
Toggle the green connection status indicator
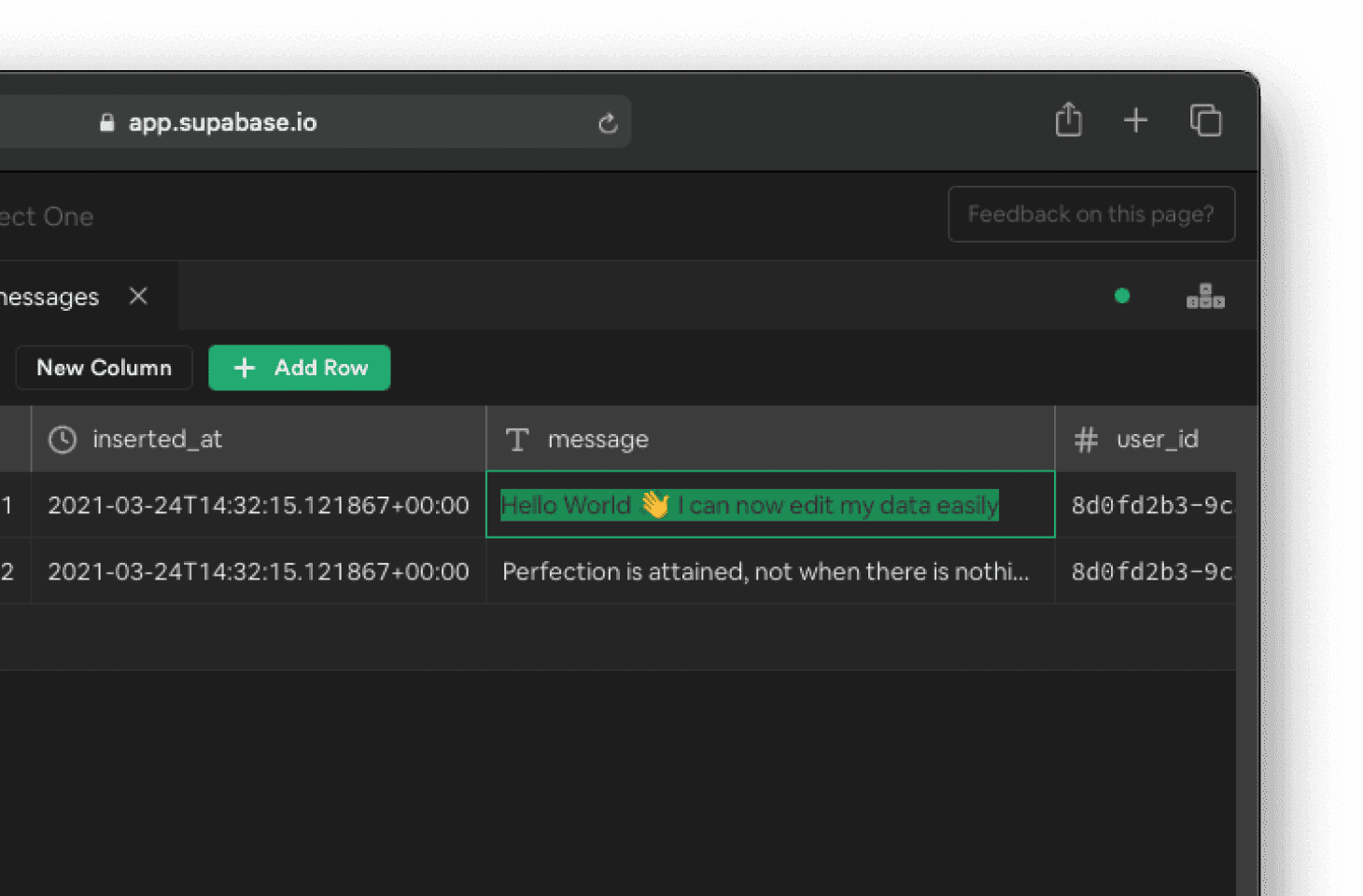[x=1122, y=296]
